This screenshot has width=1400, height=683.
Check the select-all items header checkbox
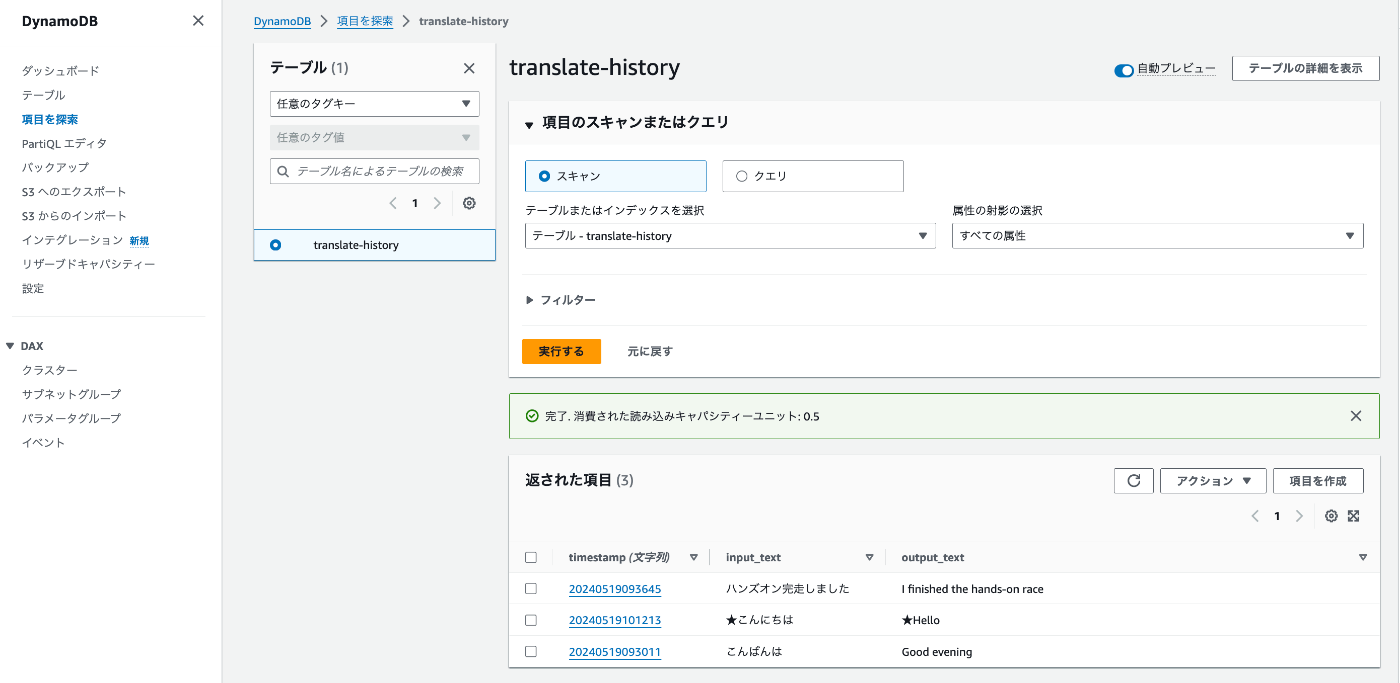click(531, 557)
